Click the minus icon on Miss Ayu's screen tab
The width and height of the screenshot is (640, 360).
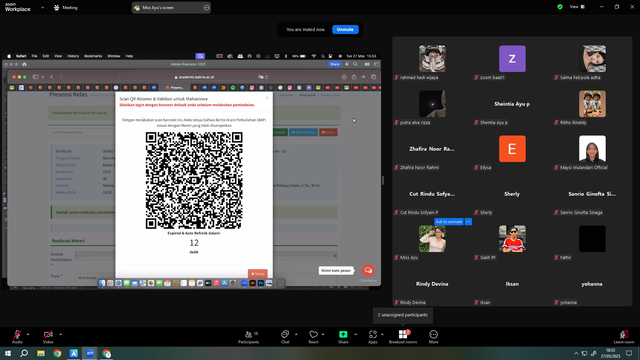coord(207,8)
